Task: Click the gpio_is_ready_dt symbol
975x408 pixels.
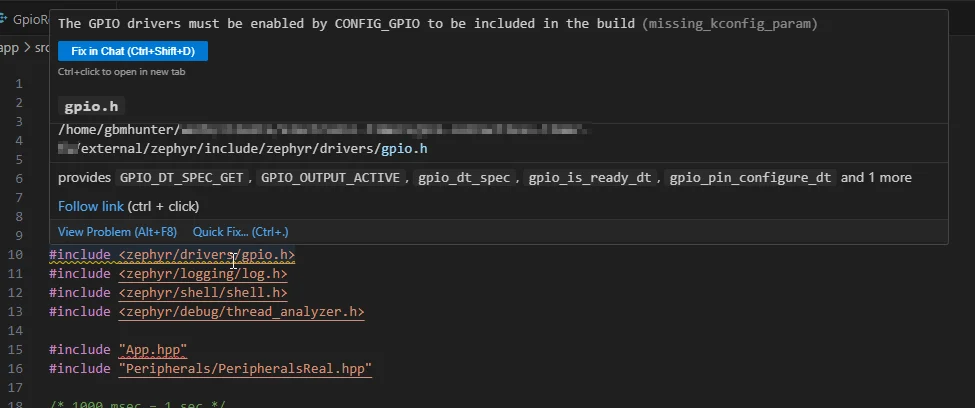Action: click(x=592, y=178)
